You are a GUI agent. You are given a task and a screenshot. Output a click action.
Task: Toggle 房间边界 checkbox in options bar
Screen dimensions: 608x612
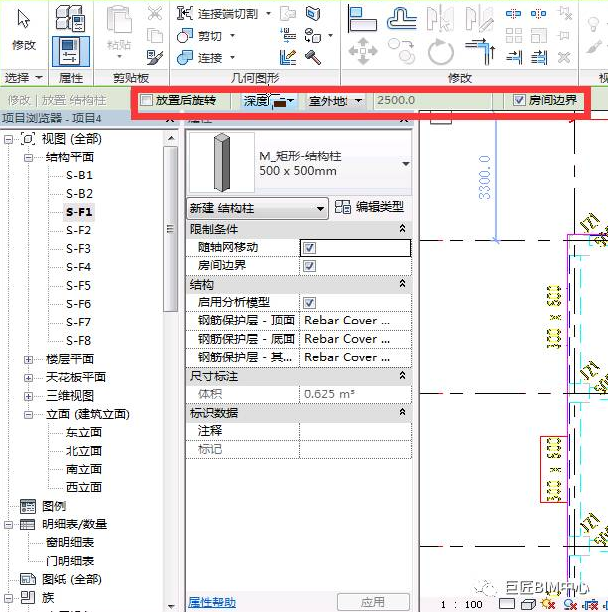[519, 100]
